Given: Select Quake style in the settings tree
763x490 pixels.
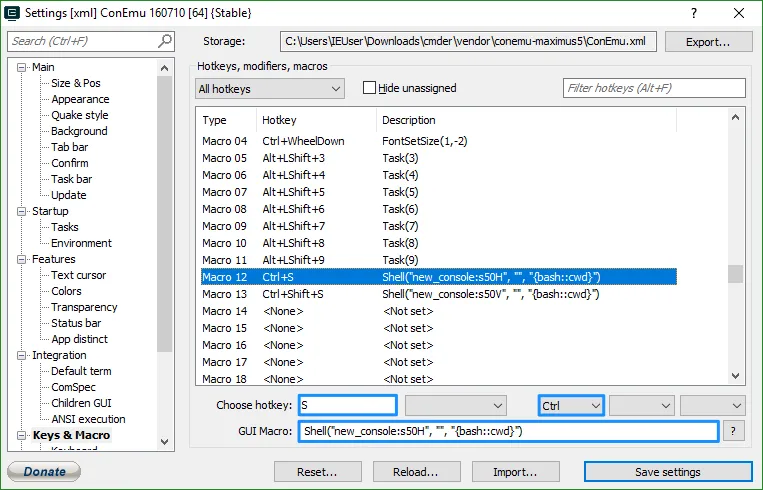Looking at the screenshot, I should [x=79, y=115].
